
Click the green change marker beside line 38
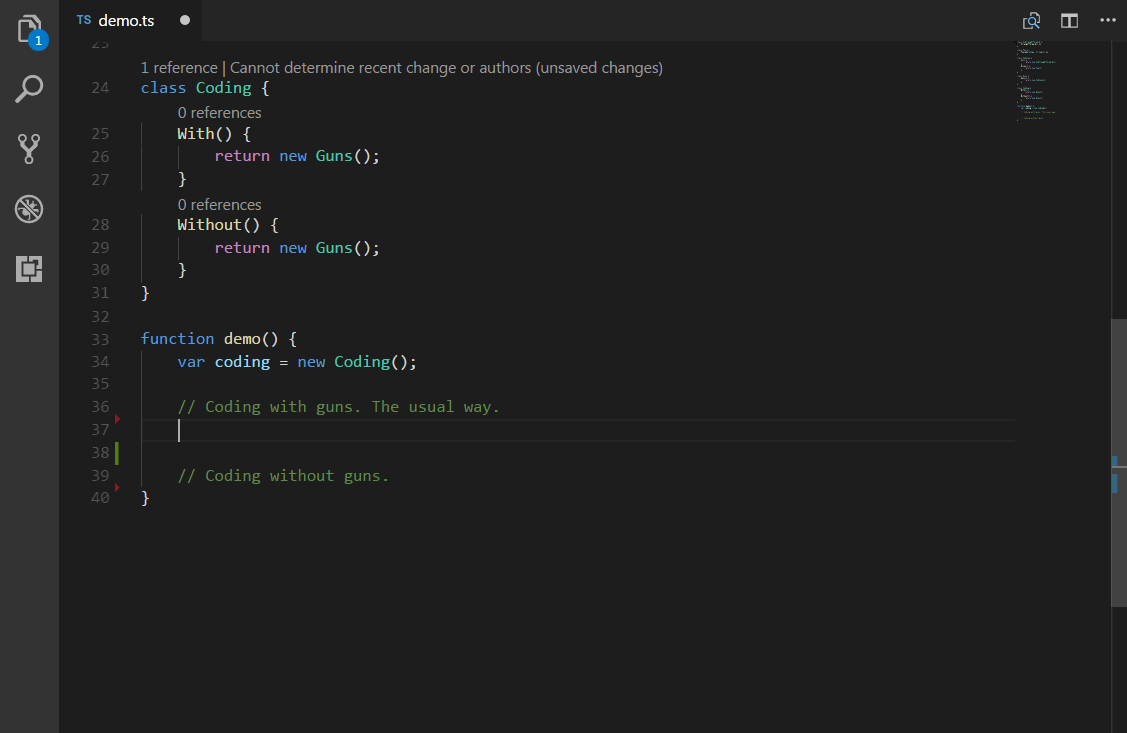click(x=116, y=453)
